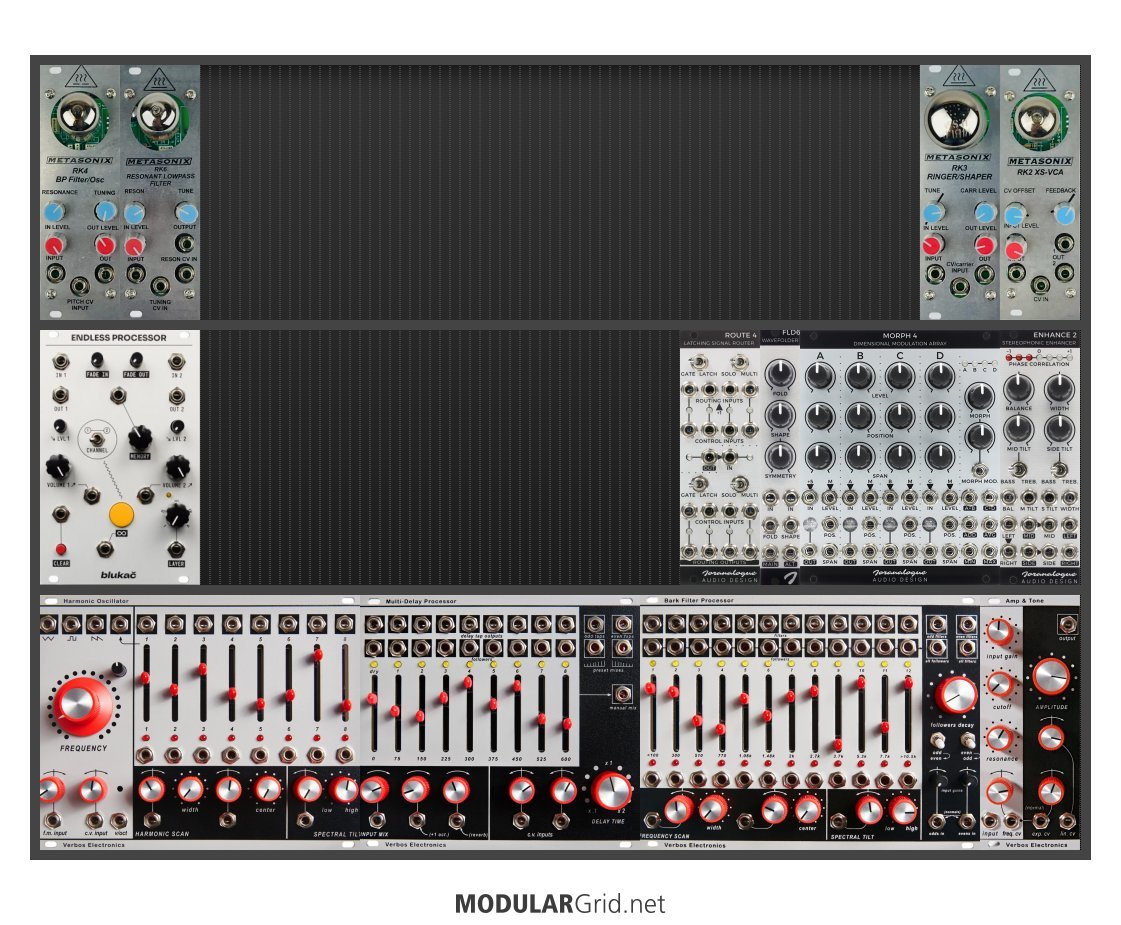Flip the left odd/even switch on Bark Filter
Image resolution: width=1121 pixels, height=925 pixels.
[x=937, y=741]
